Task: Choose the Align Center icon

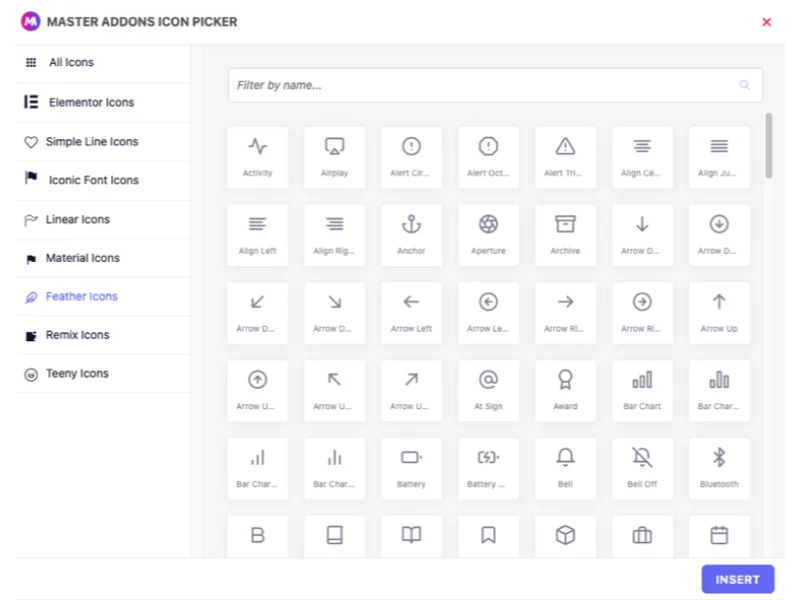Action: click(642, 158)
